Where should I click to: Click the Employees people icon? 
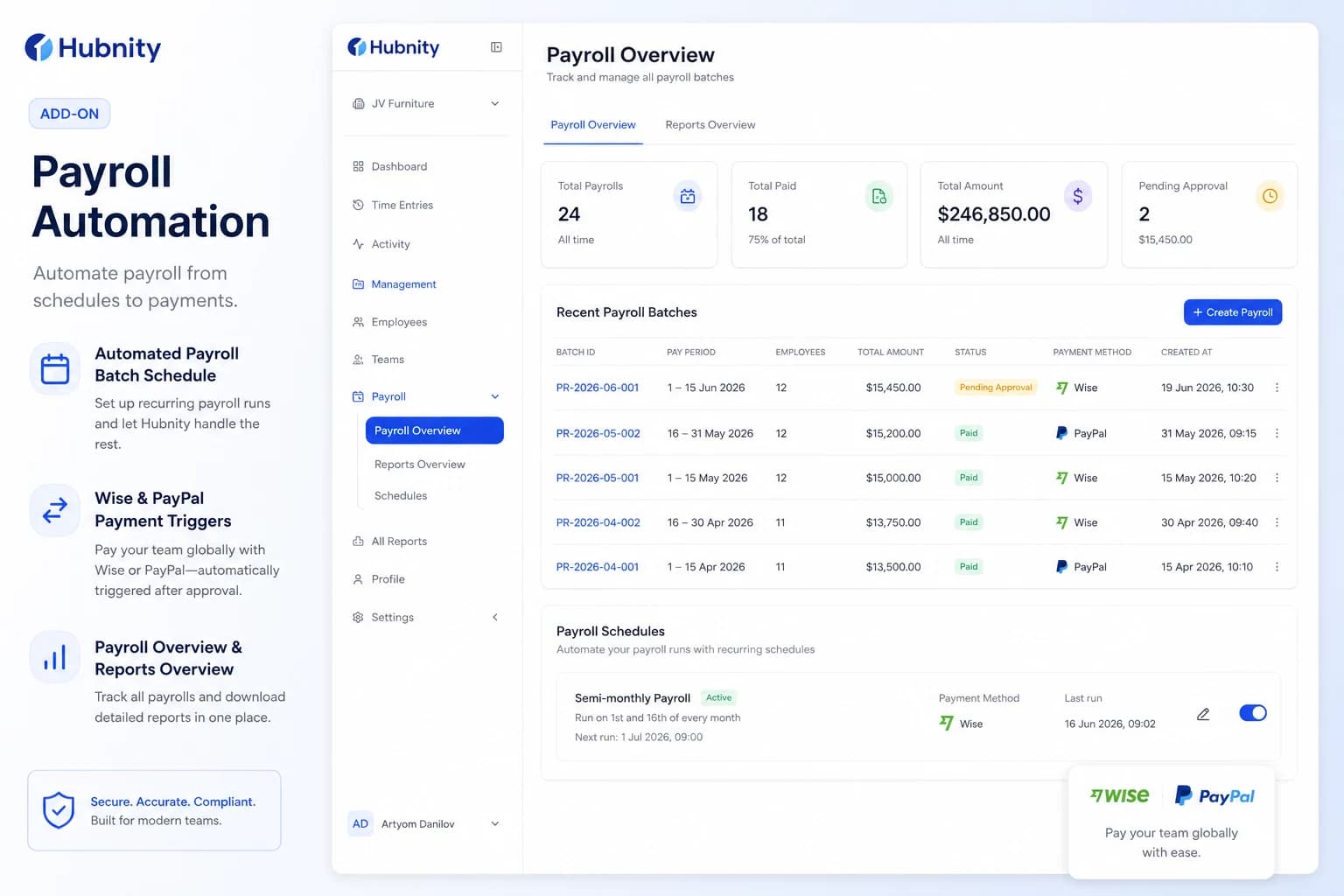pos(358,322)
